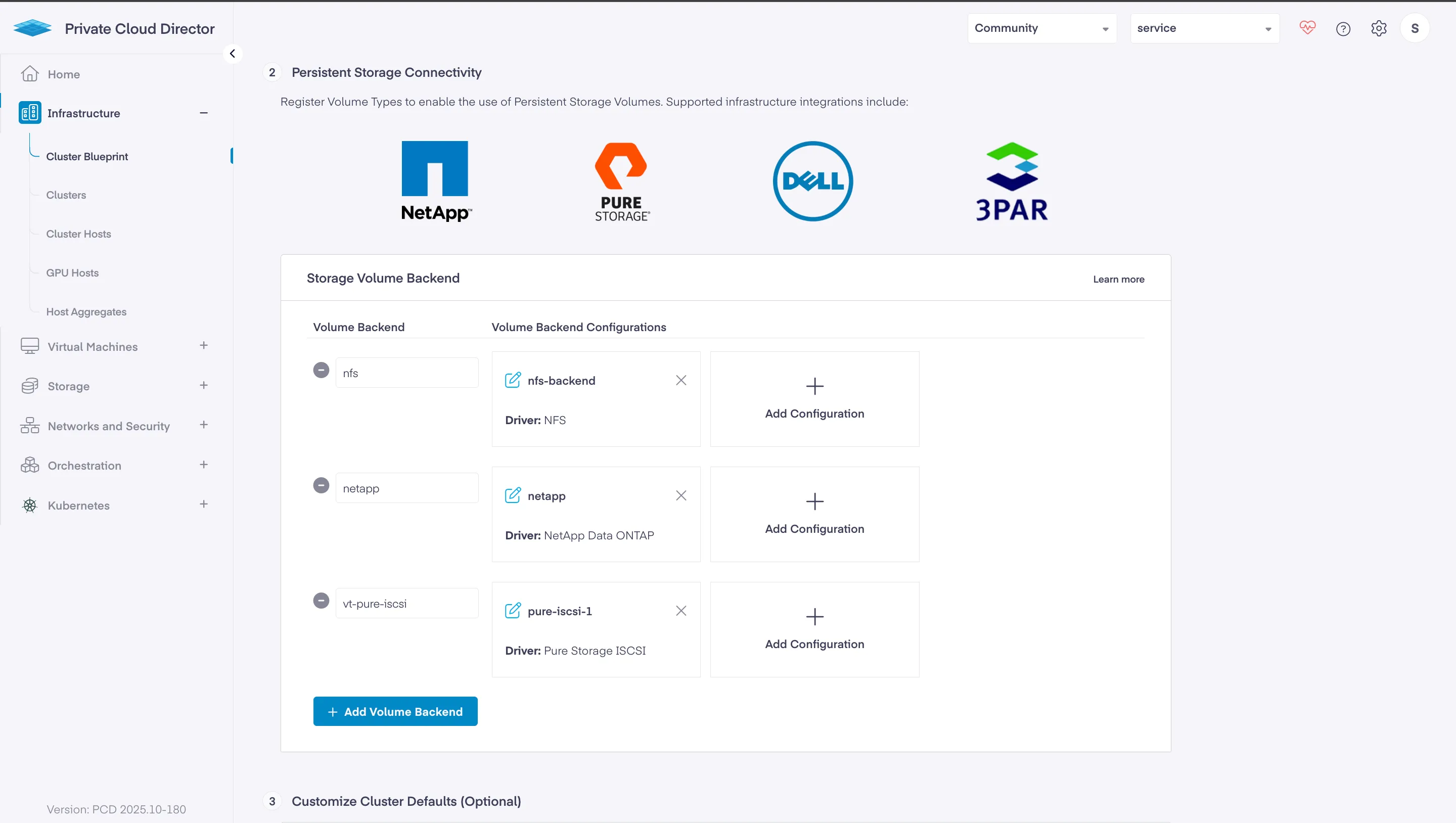Collapse the sidebar with the chevron arrow
The image size is (1456, 823).
pos(233,54)
